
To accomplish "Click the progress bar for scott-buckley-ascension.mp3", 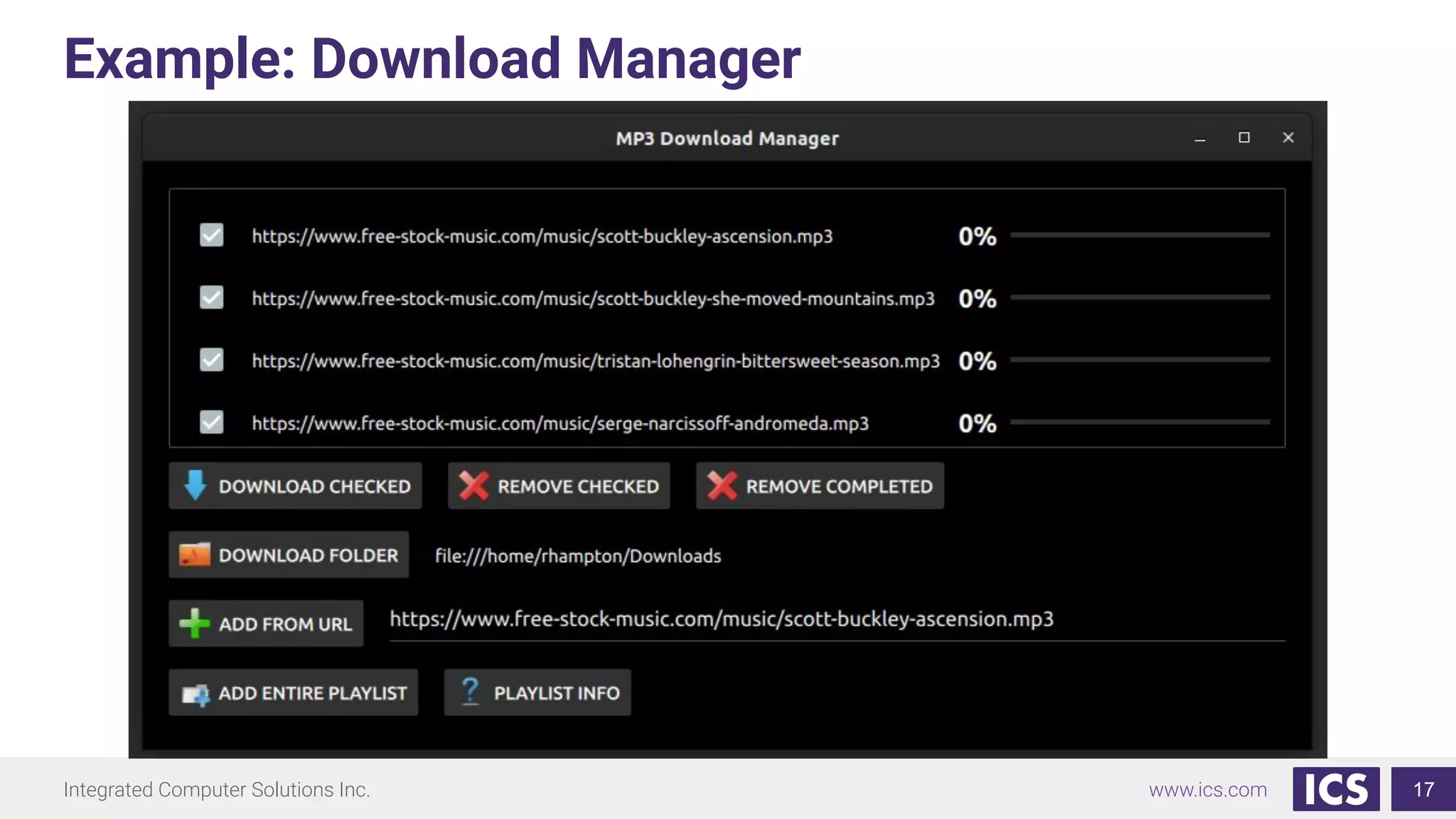I will [1140, 235].
